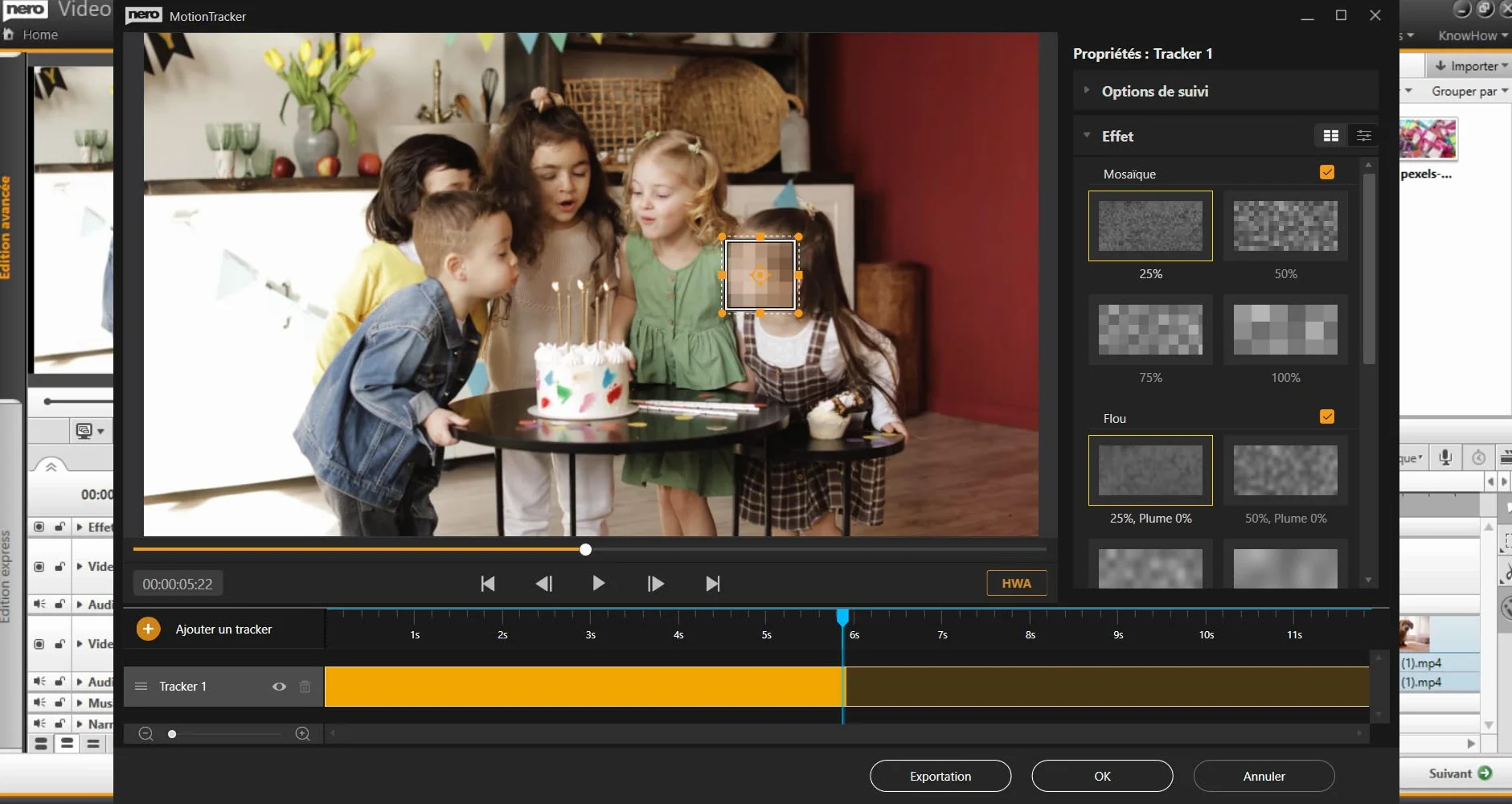This screenshot has width=1512, height=804.
Task: Open the Importer dropdown
Action: (x=1470, y=66)
